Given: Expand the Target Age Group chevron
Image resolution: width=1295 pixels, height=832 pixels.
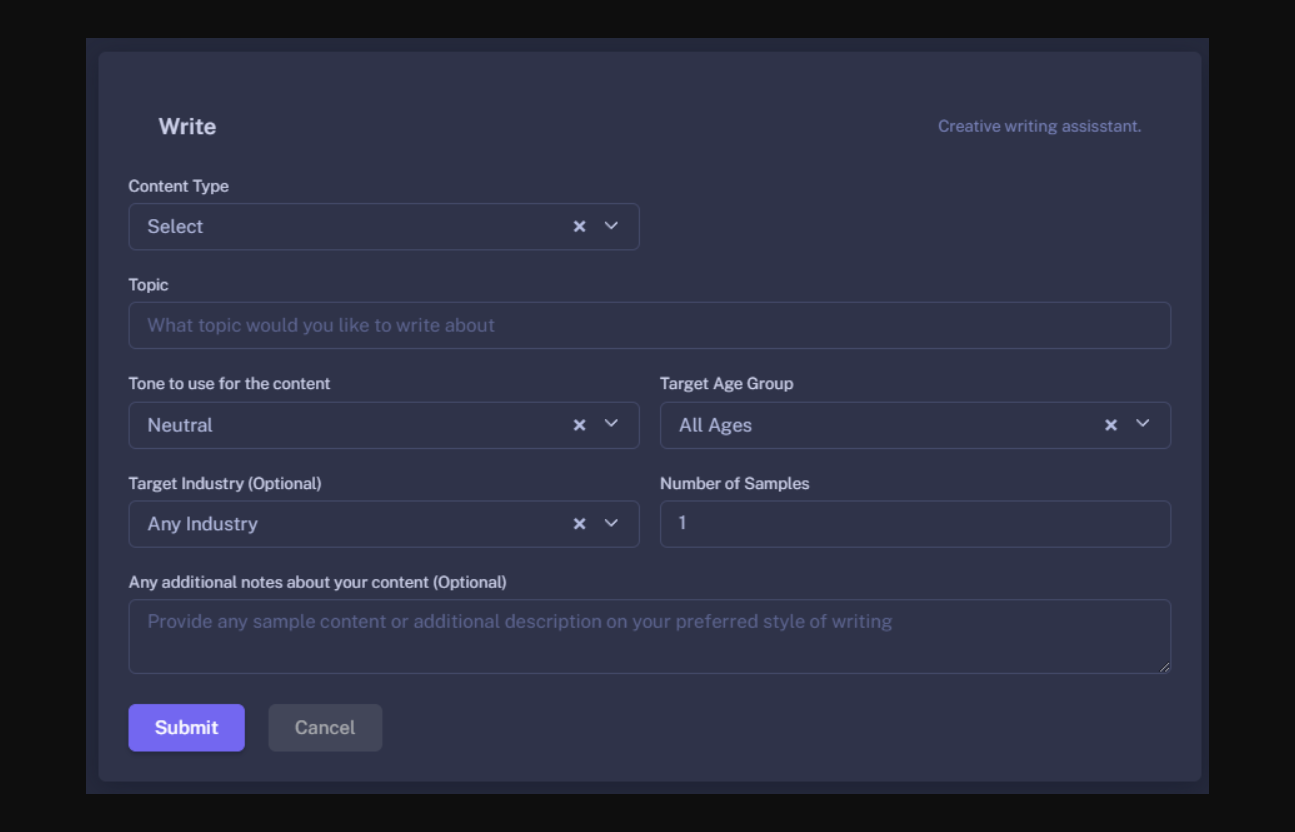Looking at the screenshot, I should coord(1143,424).
